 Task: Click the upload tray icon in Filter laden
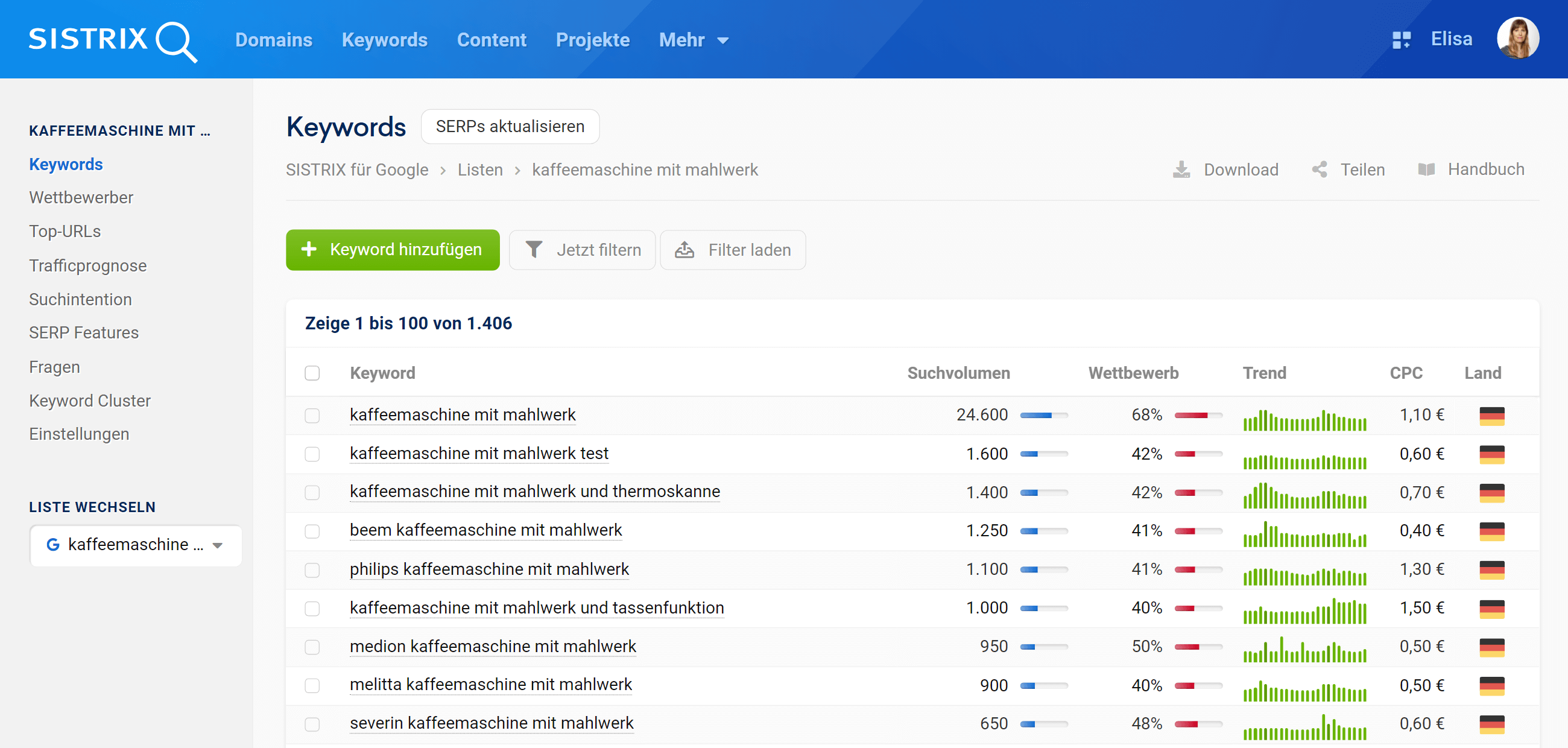684,250
